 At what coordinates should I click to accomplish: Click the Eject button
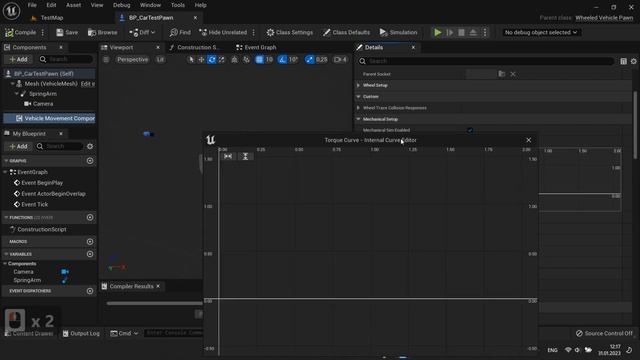(473, 32)
